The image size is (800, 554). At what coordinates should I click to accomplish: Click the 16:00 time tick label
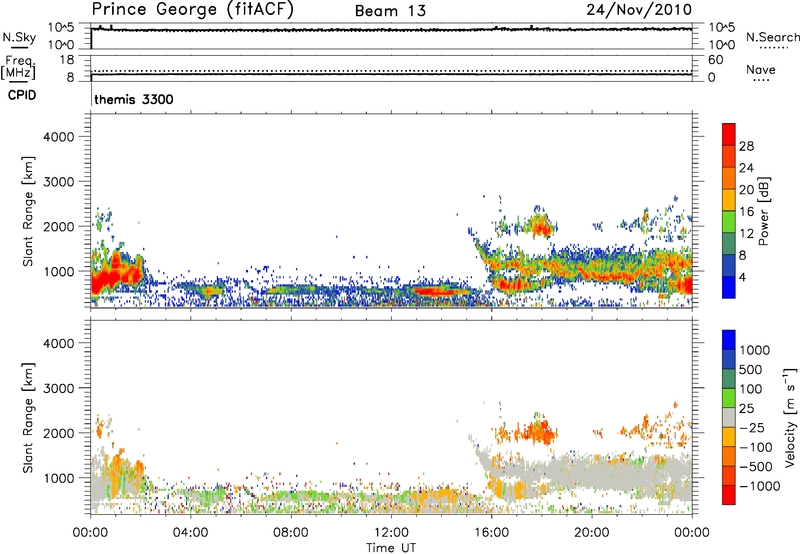(x=491, y=533)
